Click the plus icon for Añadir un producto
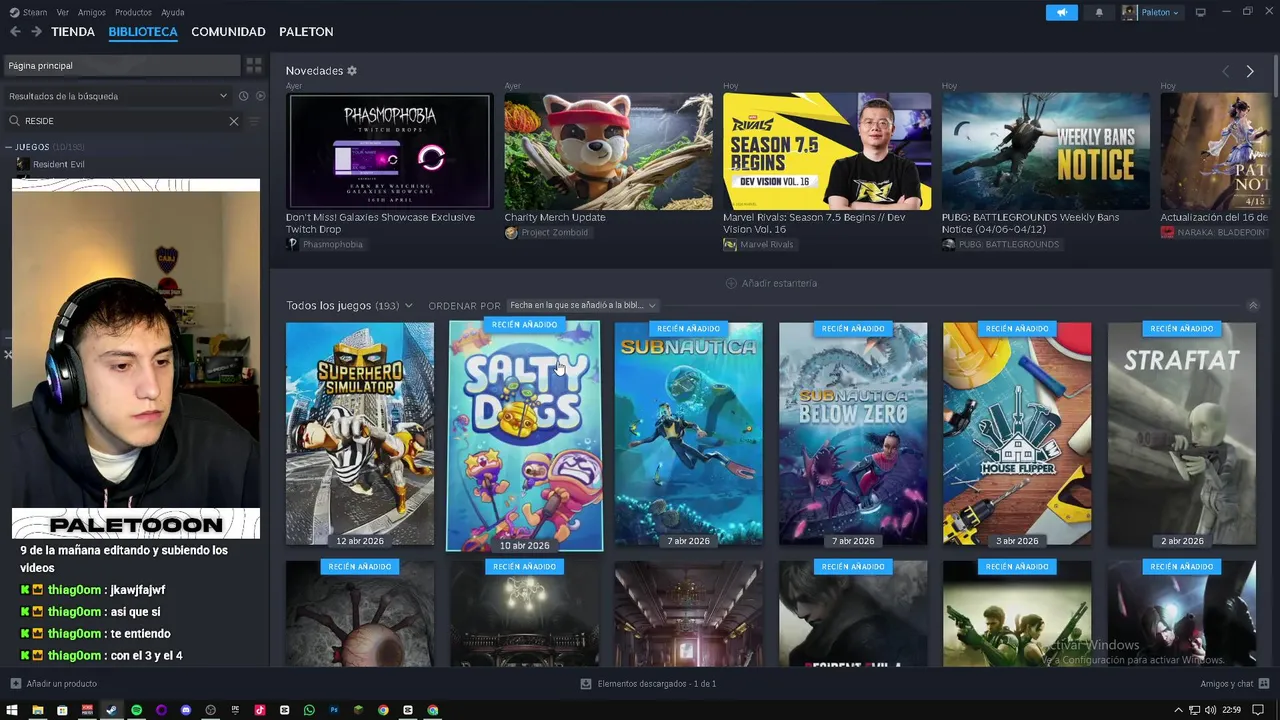Image resolution: width=1280 pixels, height=720 pixels. [15, 684]
